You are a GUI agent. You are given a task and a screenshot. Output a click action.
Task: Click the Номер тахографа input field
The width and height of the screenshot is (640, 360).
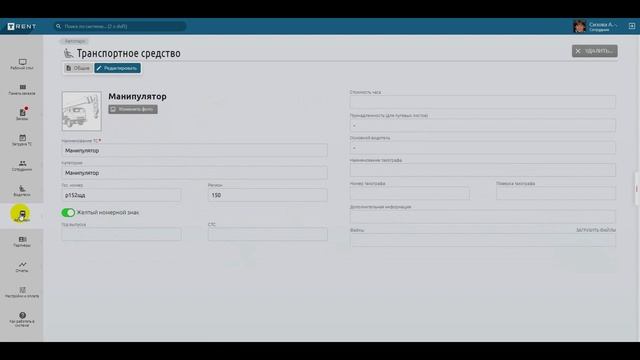pyautogui.click(x=409, y=193)
